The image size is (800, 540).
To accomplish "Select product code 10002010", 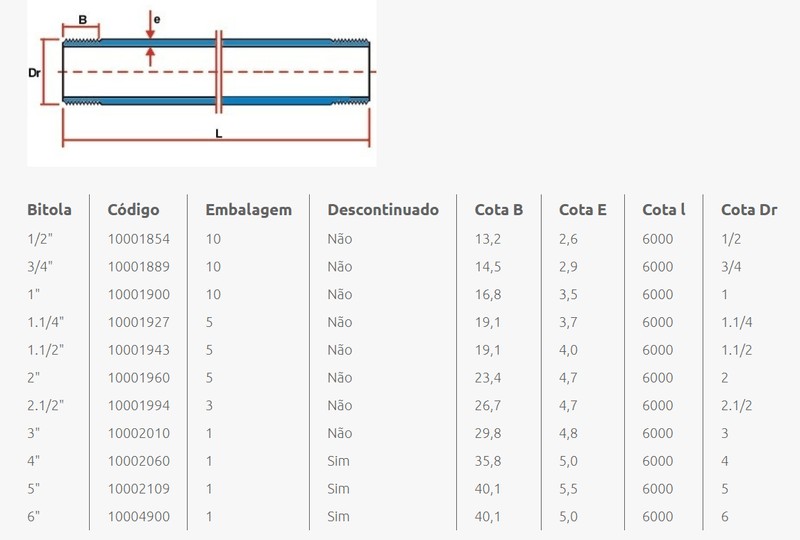I will pos(138,433).
